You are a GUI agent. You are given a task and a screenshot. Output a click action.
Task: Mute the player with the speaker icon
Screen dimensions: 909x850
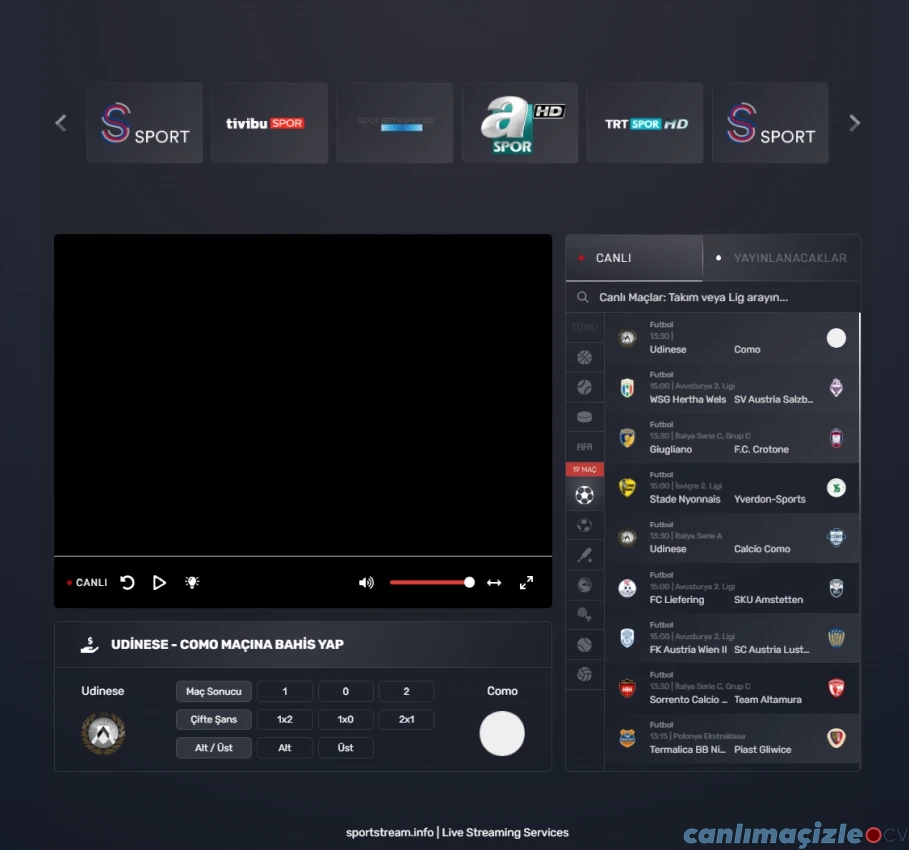coord(366,582)
